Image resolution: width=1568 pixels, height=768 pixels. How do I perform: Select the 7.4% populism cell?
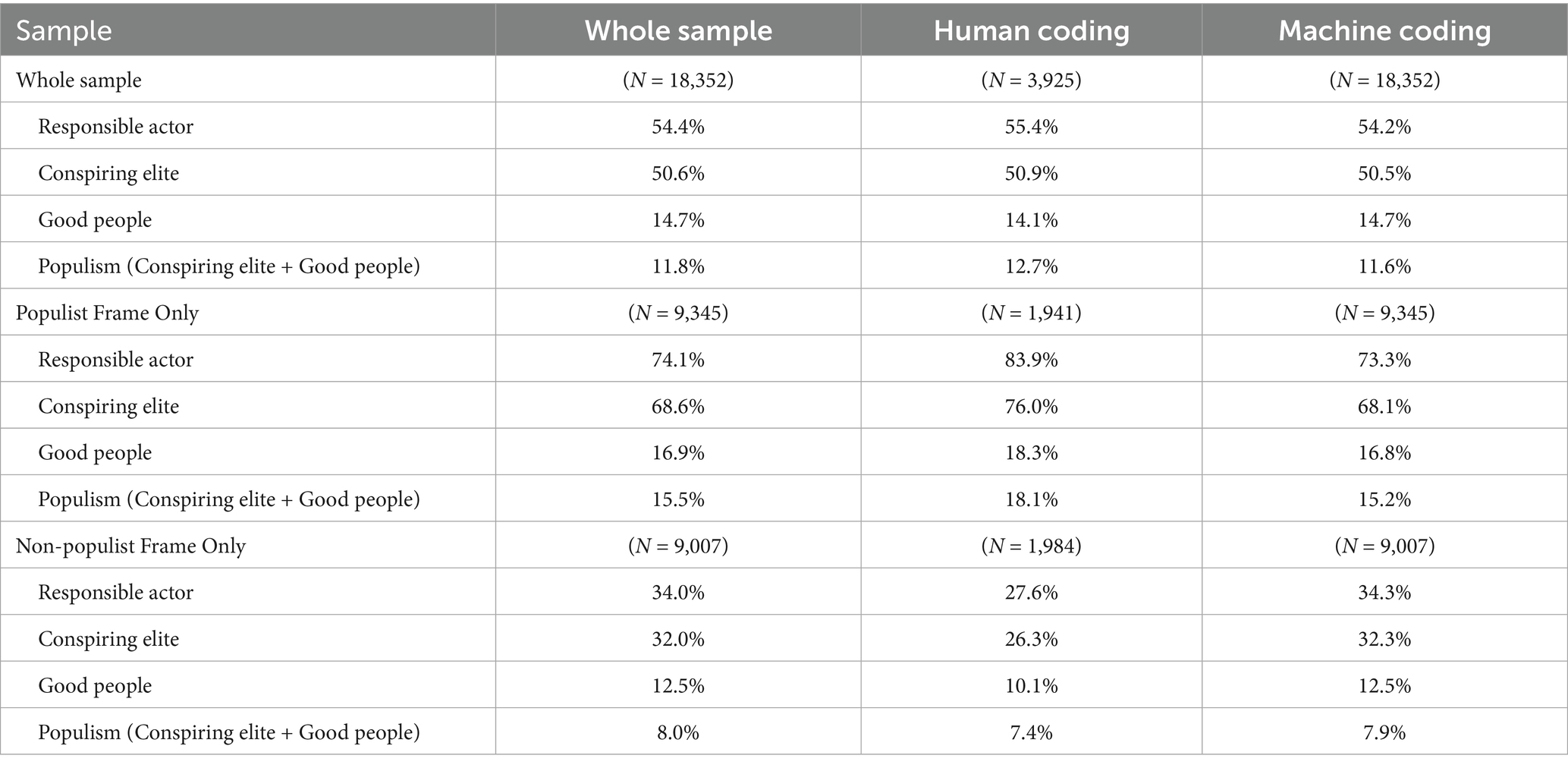[1031, 732]
